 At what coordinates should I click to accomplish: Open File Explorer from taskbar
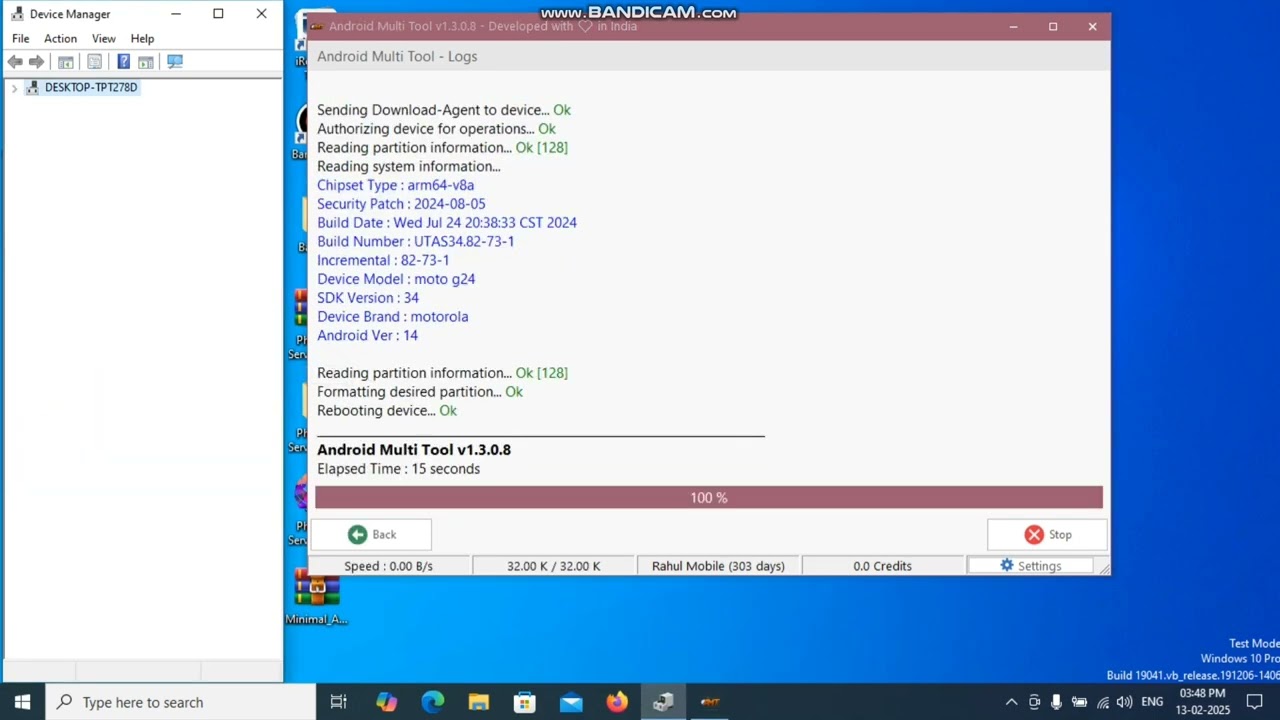coord(478,702)
